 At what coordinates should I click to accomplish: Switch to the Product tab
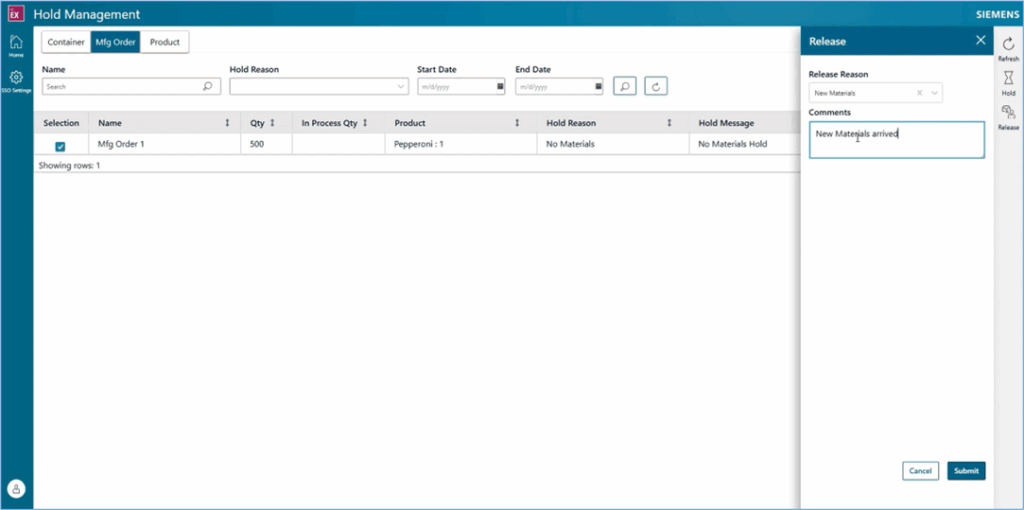coord(165,42)
